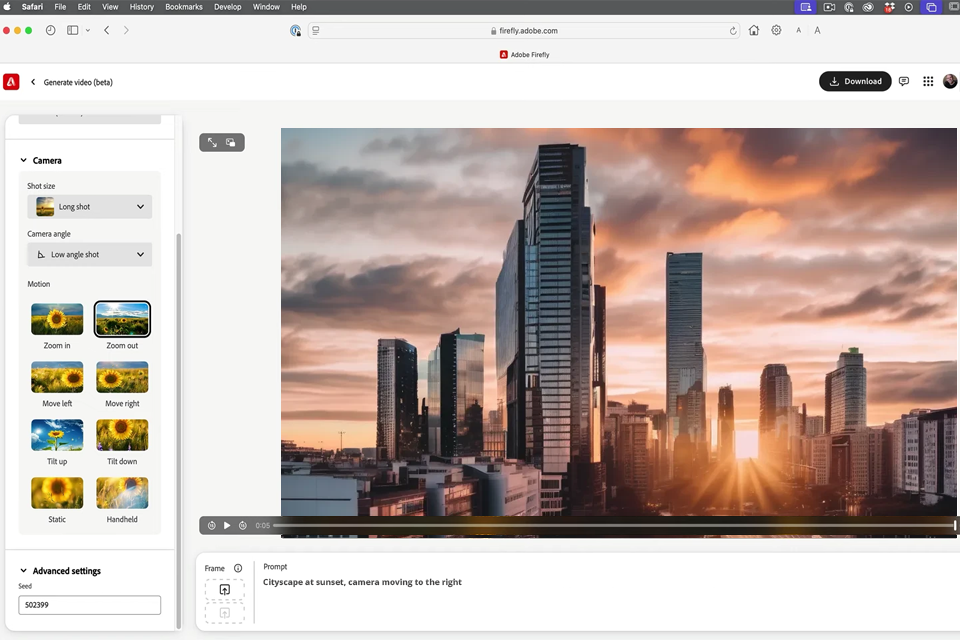The height and width of the screenshot is (640, 960).
Task: Click the settings panel vertical scrollbar
Action: coord(179,431)
